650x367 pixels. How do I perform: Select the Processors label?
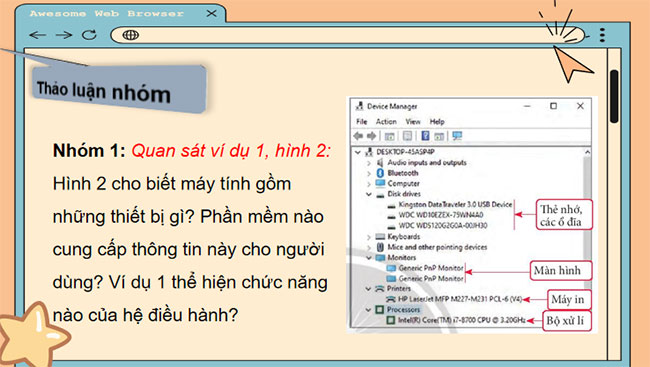coord(403,310)
